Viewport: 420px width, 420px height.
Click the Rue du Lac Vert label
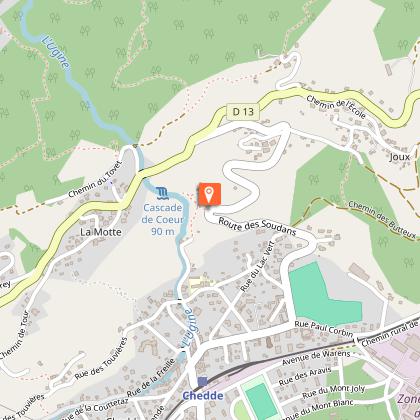(257, 266)
